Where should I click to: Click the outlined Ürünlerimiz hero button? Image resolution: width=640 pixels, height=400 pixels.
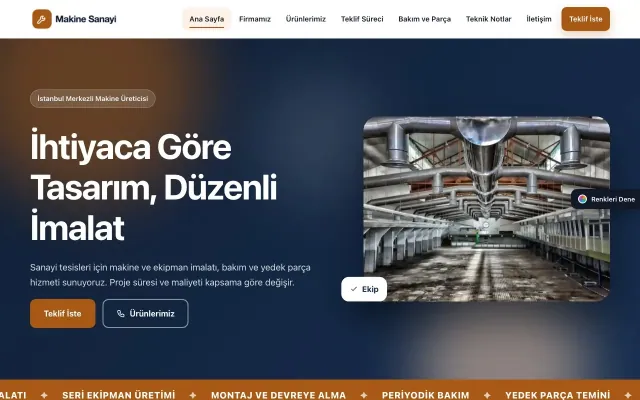tap(145, 313)
